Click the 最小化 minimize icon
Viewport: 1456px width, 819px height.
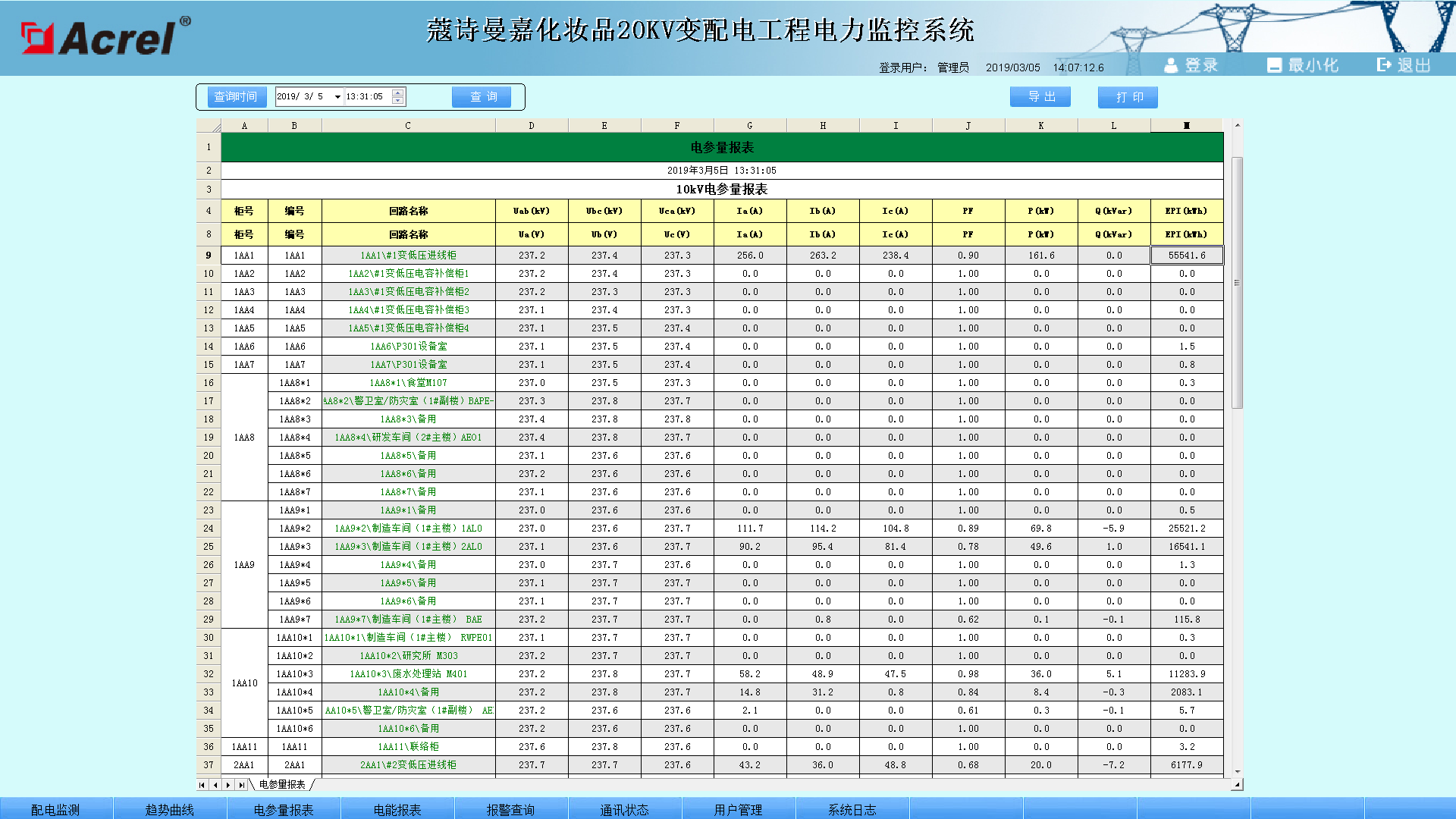click(1274, 65)
